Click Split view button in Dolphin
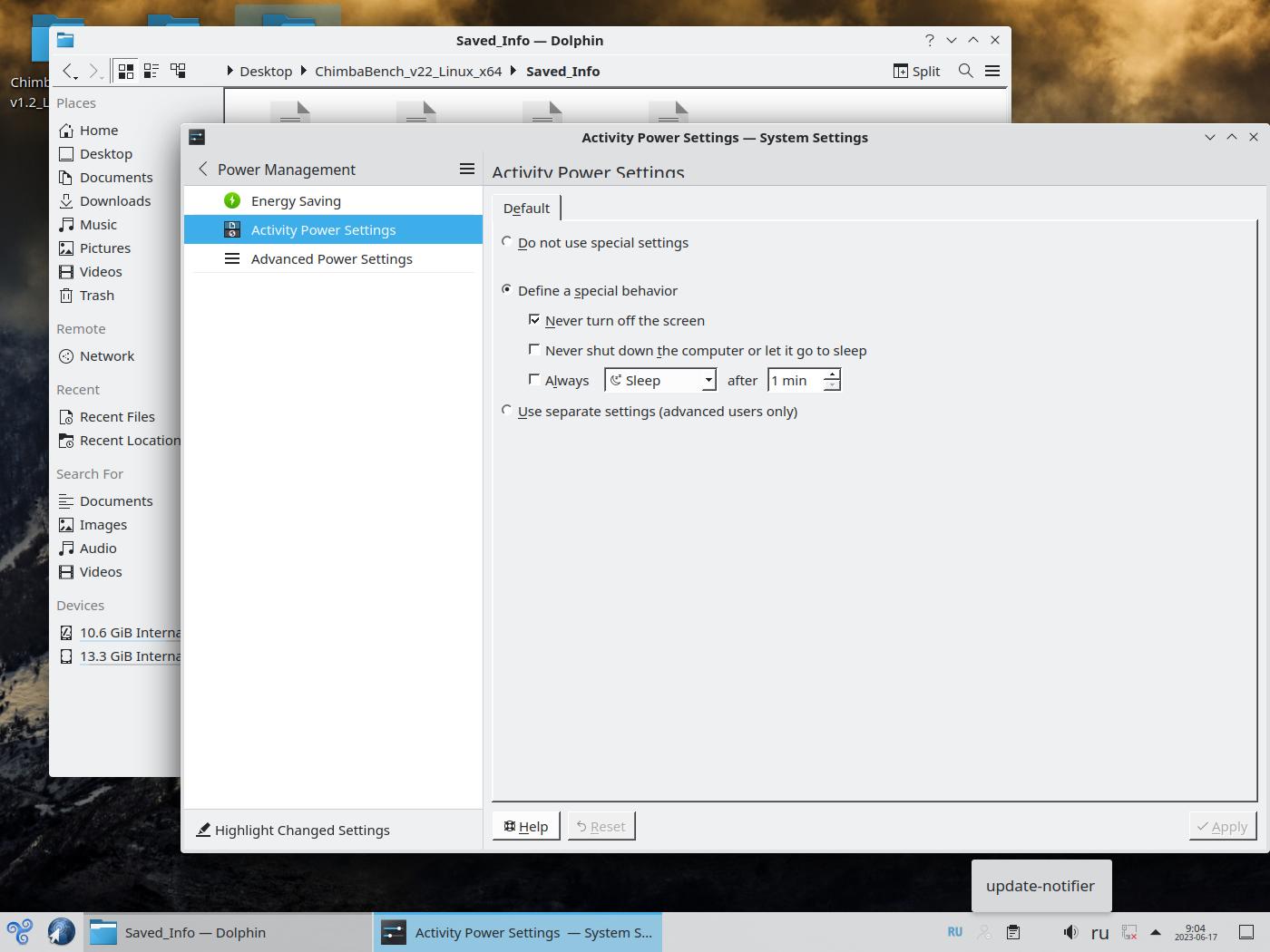1270x952 pixels. click(x=916, y=71)
